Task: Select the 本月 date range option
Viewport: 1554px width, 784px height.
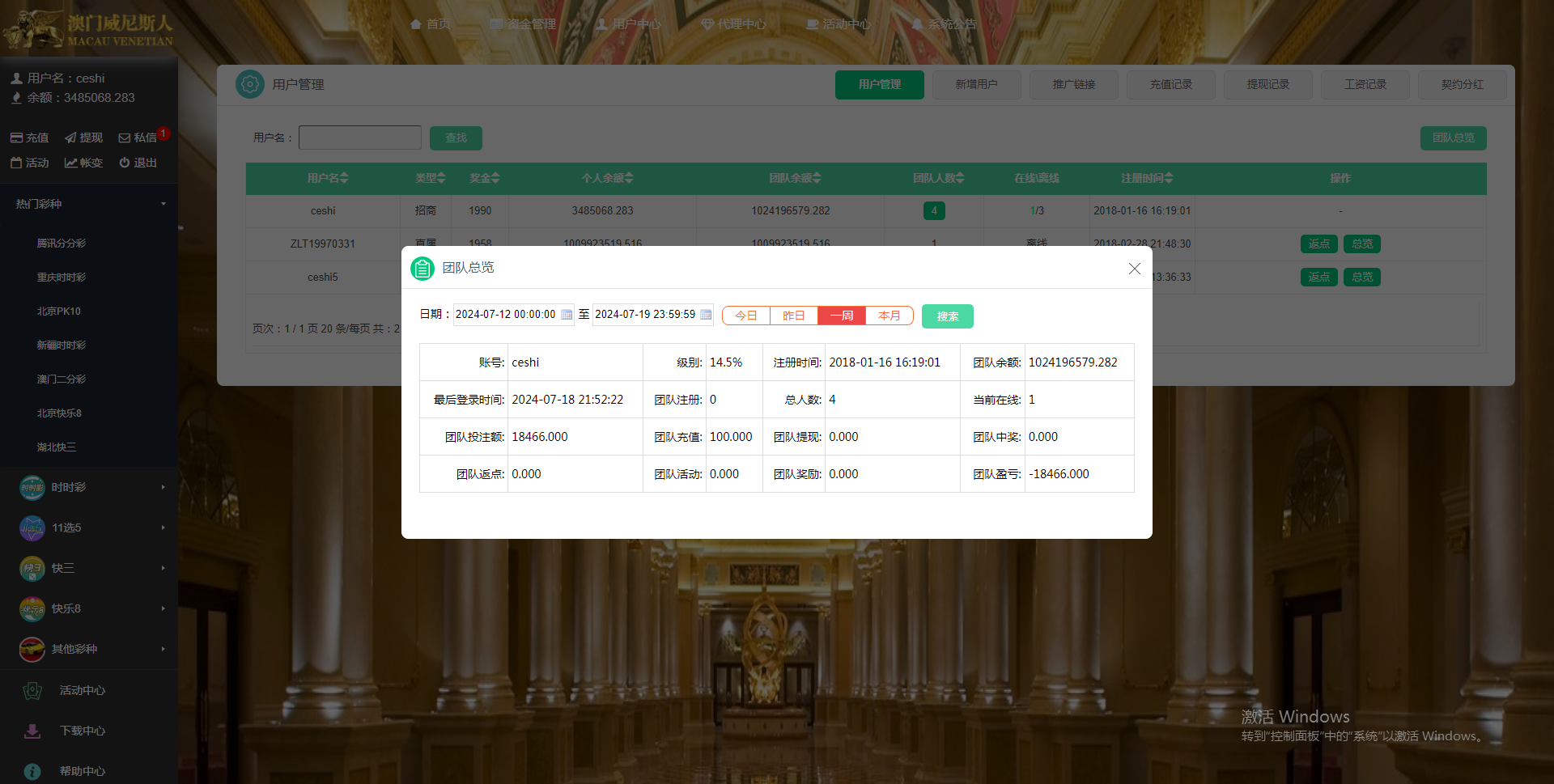Action: pos(889,316)
